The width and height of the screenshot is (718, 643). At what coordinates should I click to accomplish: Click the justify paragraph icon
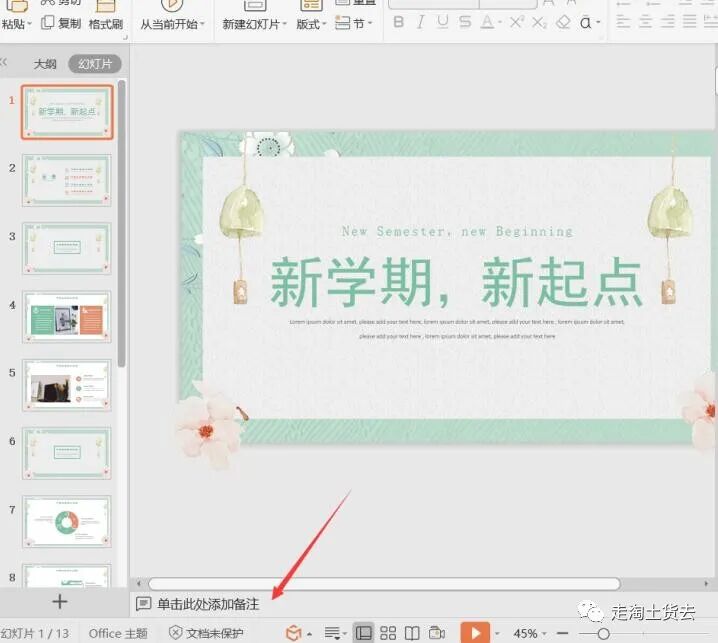pos(690,21)
